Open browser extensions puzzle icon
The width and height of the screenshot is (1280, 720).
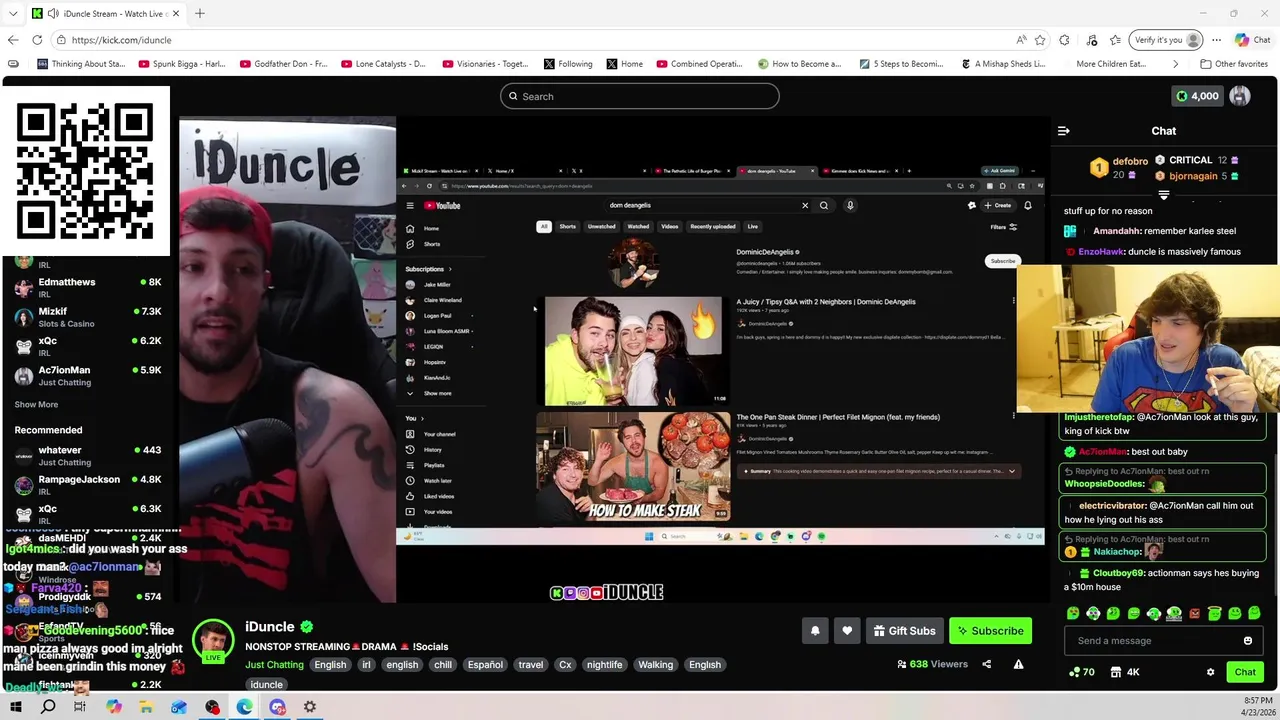click(x=1064, y=40)
